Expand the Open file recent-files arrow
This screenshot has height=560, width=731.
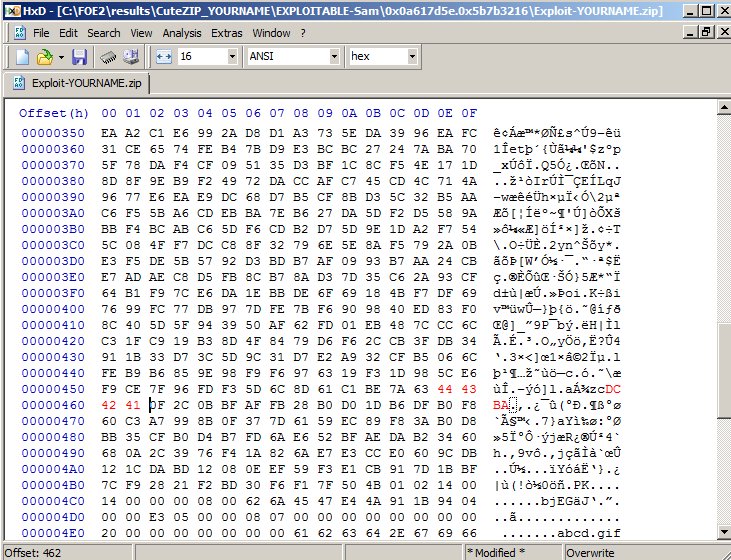[61, 57]
